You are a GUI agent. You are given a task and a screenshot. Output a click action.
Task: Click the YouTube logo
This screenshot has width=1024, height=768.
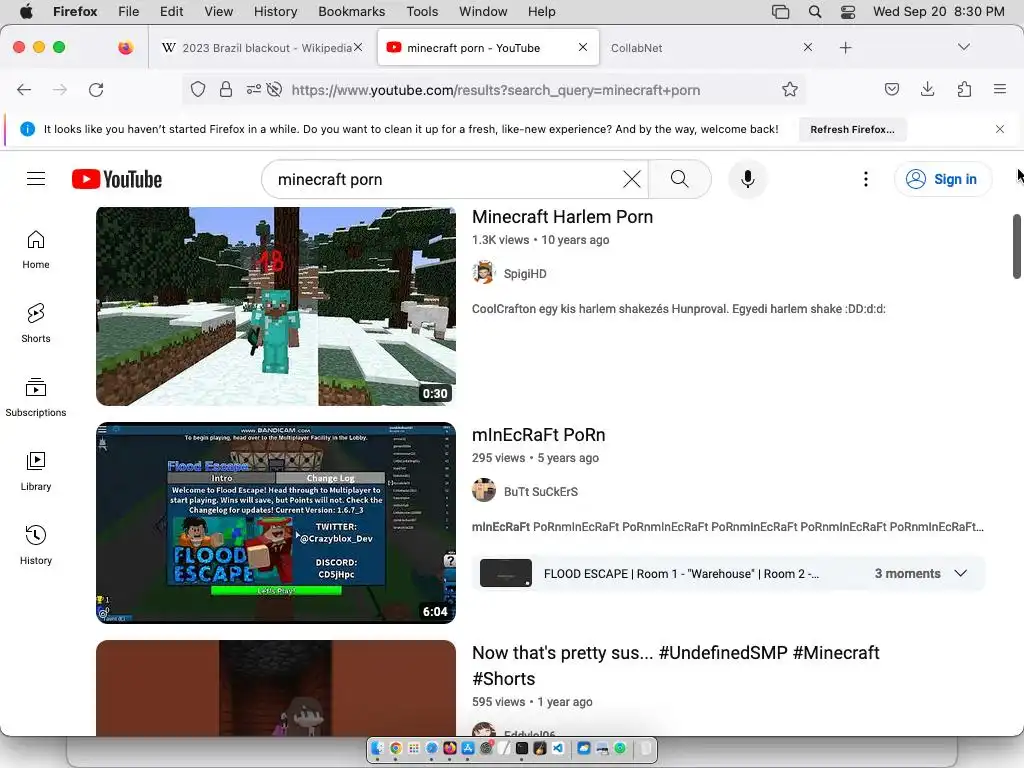(x=117, y=179)
